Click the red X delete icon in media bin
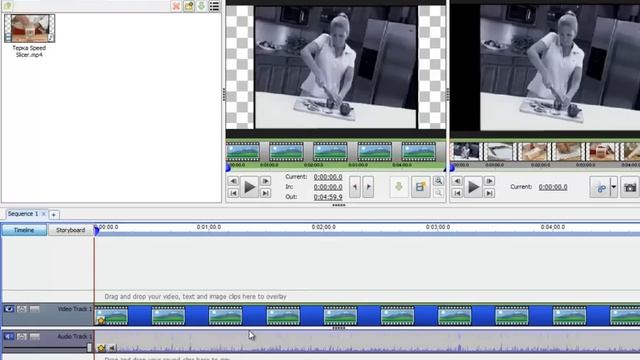 176,6
